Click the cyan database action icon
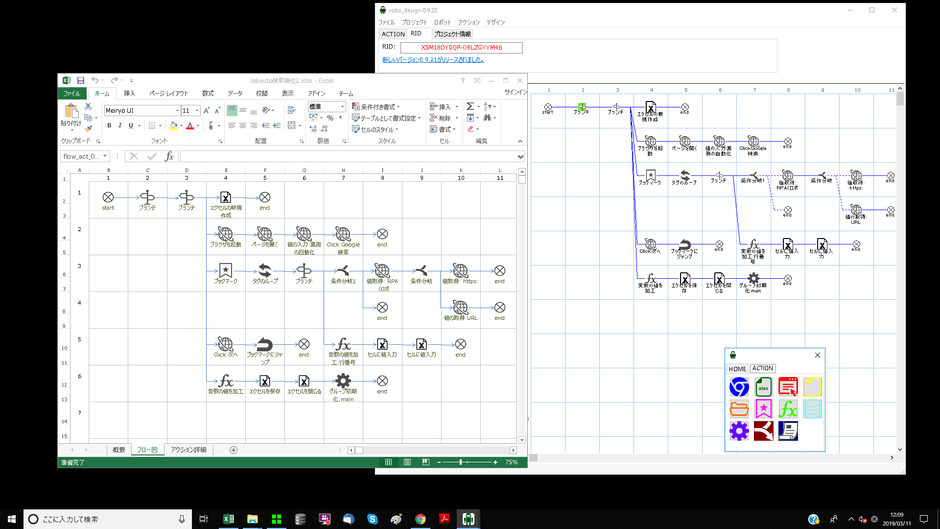Screen dimensions: 940x529 point(812,409)
